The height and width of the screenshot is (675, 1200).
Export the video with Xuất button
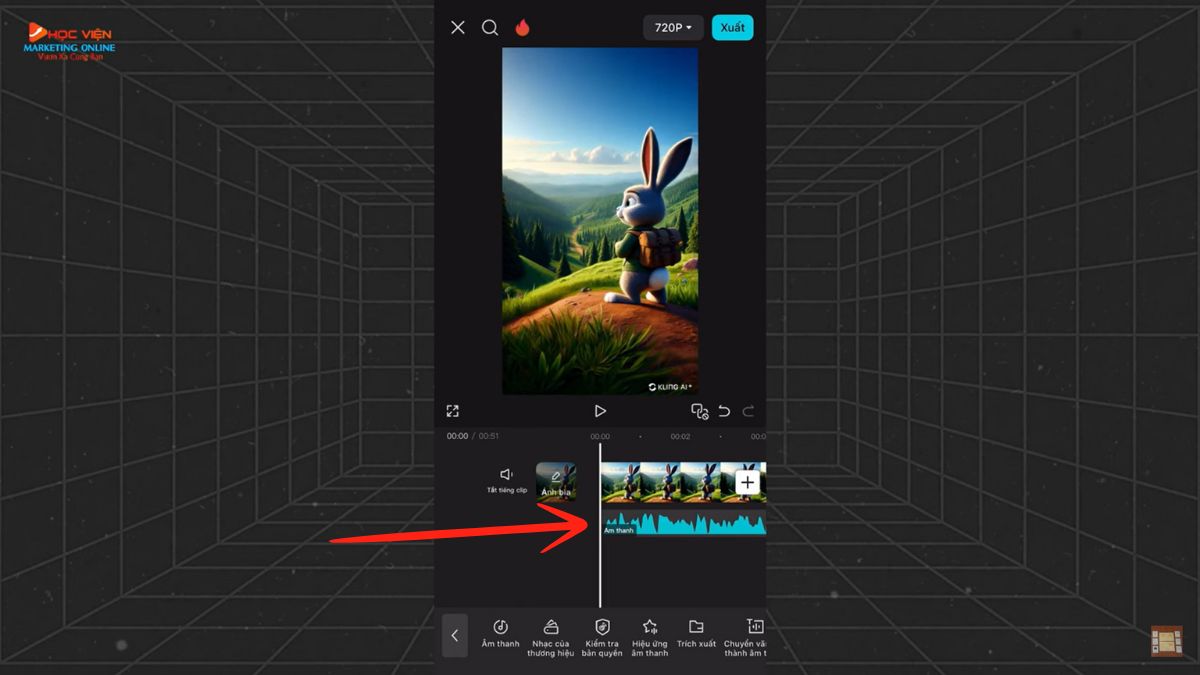(733, 28)
